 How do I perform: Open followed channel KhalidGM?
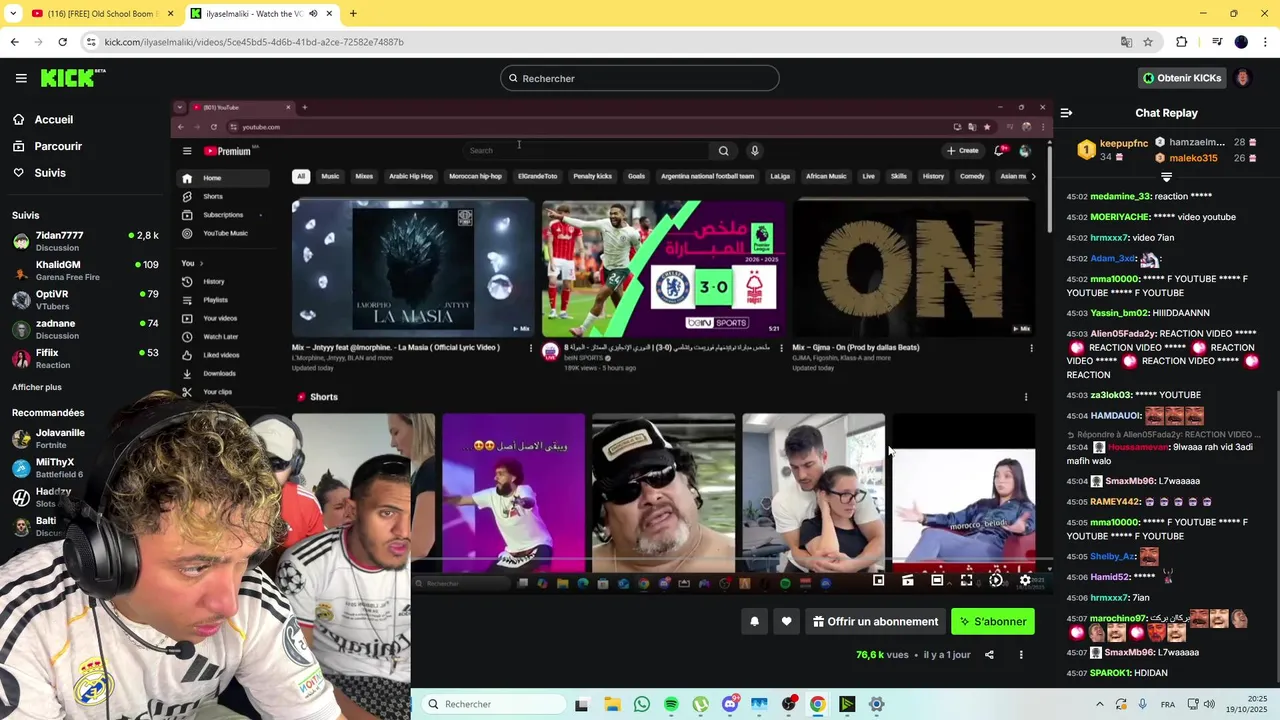click(x=85, y=270)
